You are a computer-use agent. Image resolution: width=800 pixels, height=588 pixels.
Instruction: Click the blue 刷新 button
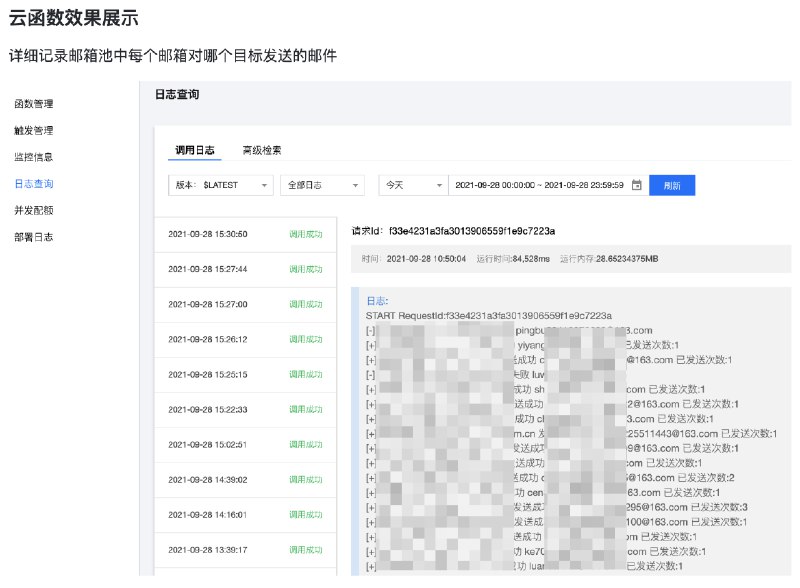click(x=672, y=185)
